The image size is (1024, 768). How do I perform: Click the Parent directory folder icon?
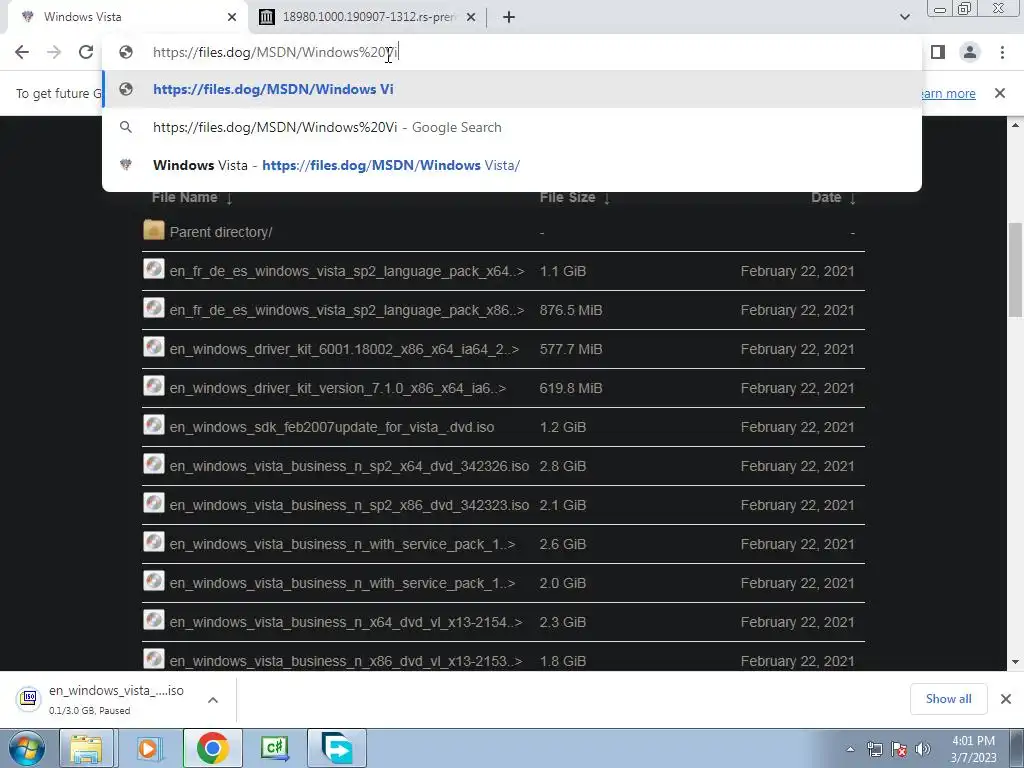tap(153, 230)
